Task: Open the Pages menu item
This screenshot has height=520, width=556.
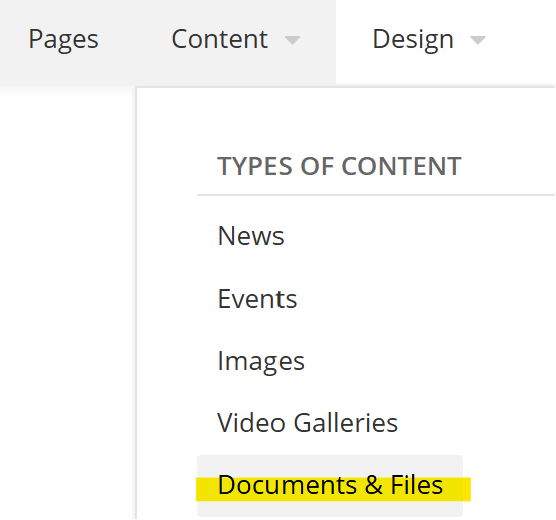Action: (x=63, y=40)
